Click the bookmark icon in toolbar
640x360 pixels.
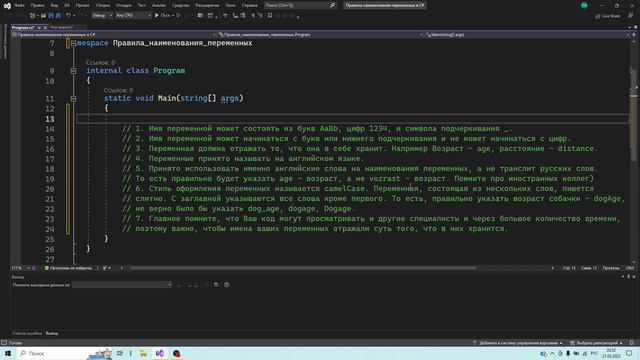coord(270,16)
